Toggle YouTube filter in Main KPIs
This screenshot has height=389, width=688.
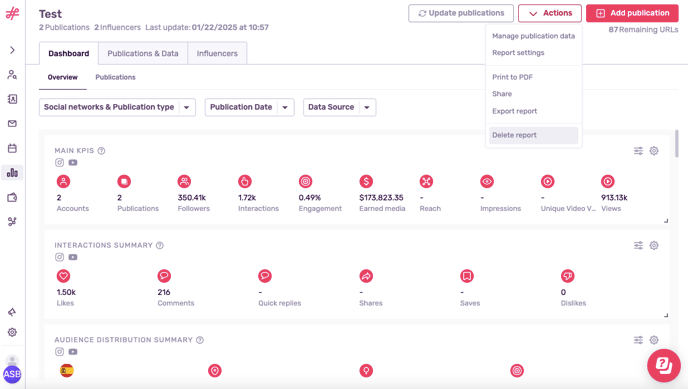click(73, 163)
